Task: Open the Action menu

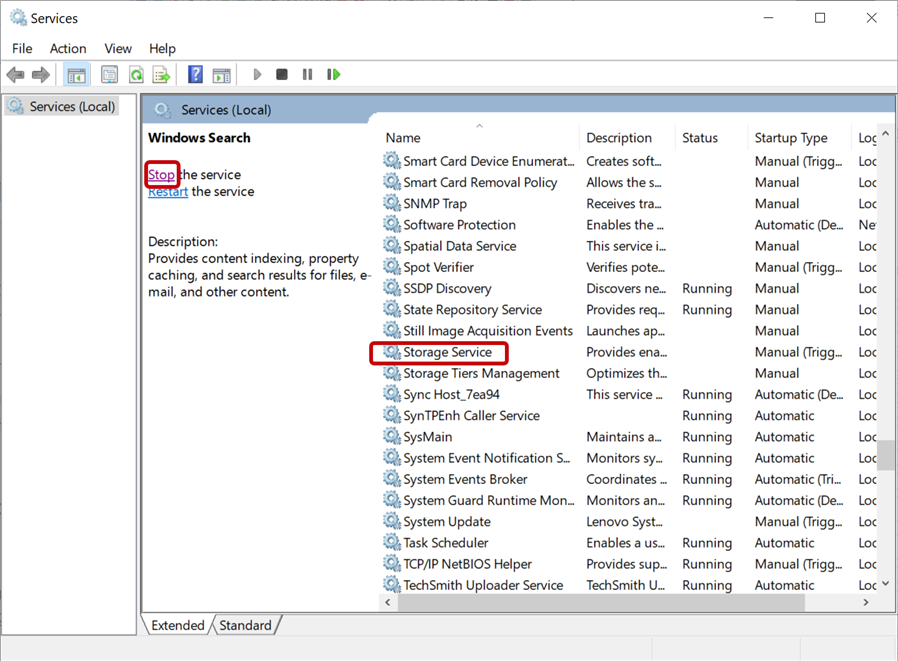Action: (x=68, y=48)
